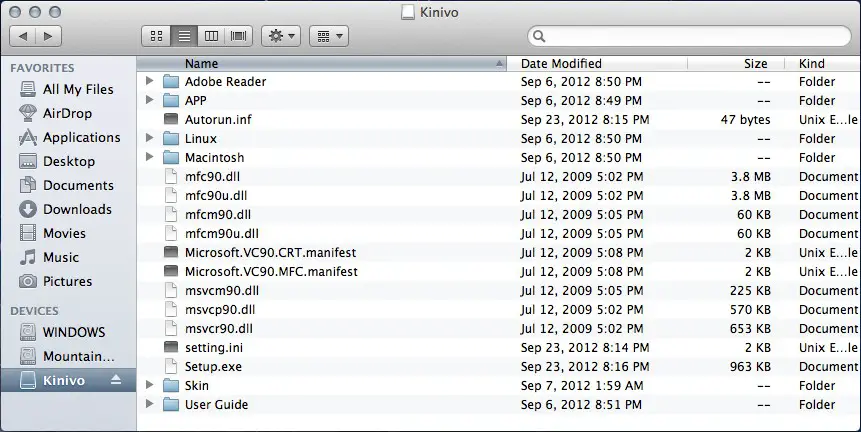Select the Linux folder name
Screen dimensions: 861x432
pos(200,138)
